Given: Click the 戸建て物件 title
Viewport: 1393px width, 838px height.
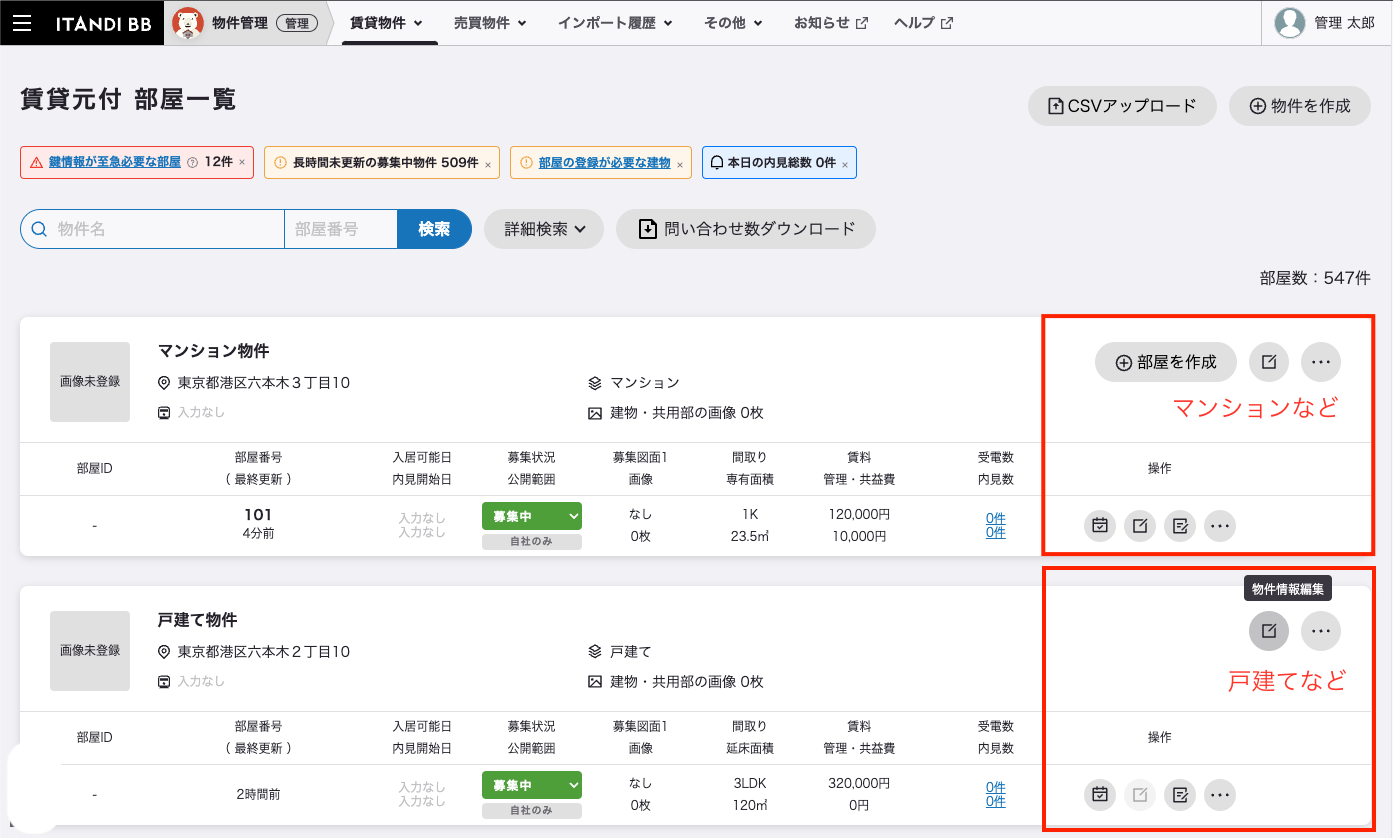Looking at the screenshot, I should point(198,620).
